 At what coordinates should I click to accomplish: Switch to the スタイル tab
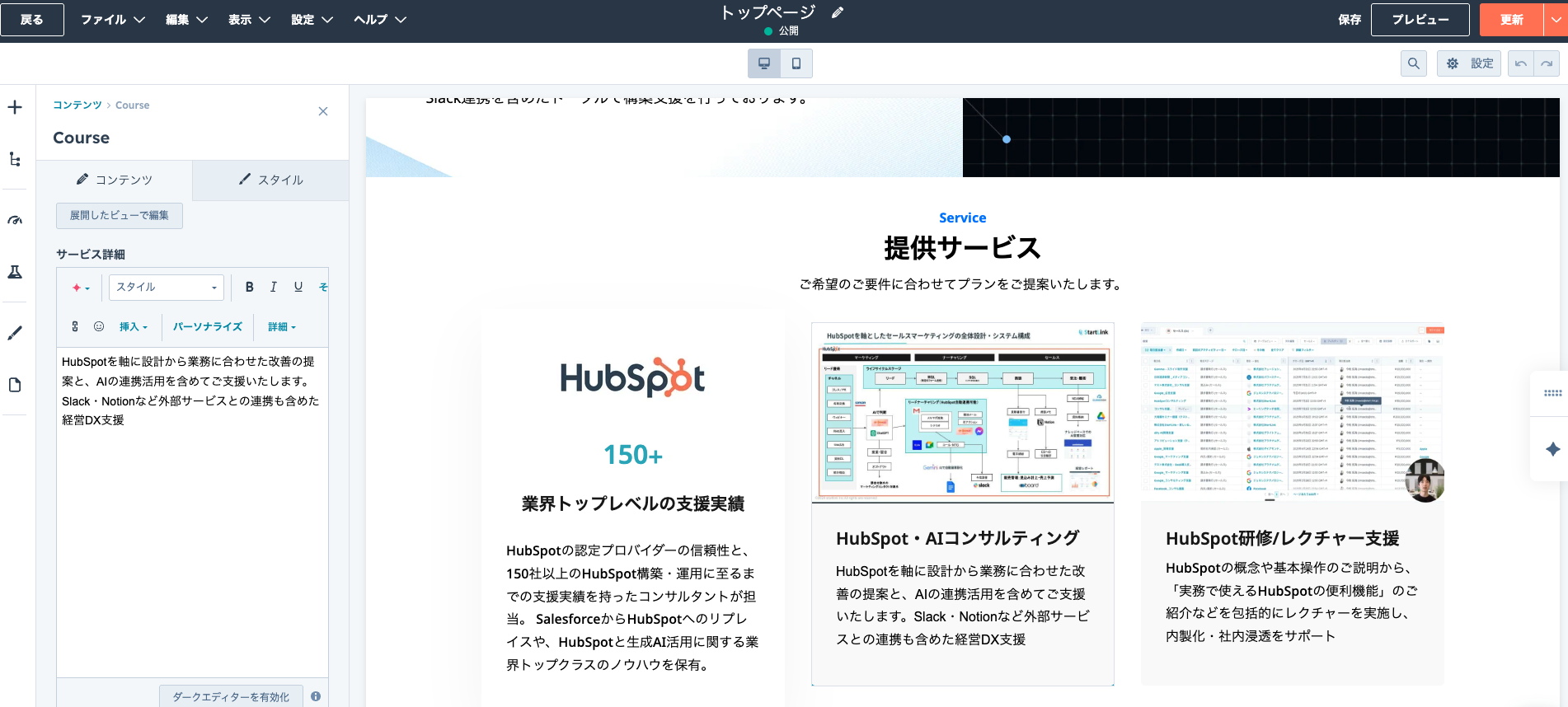tap(270, 180)
